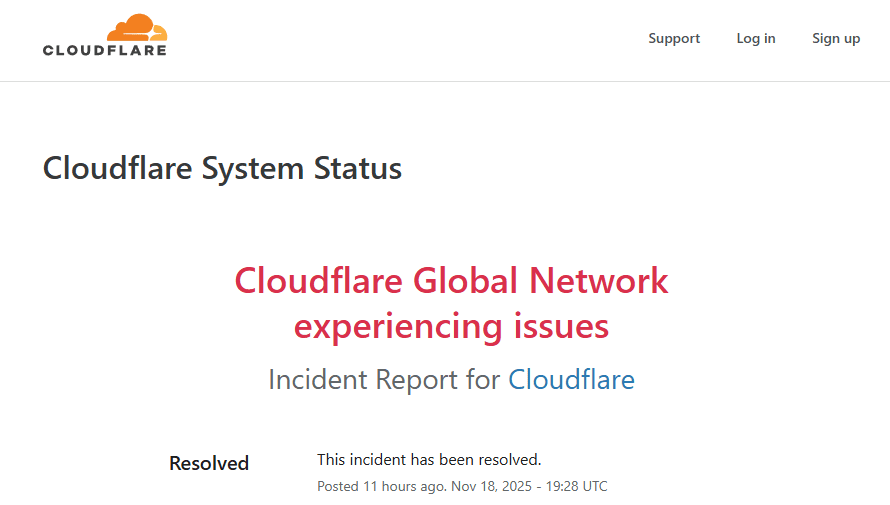Follow the blue Cloudflare incident report link

(571, 380)
